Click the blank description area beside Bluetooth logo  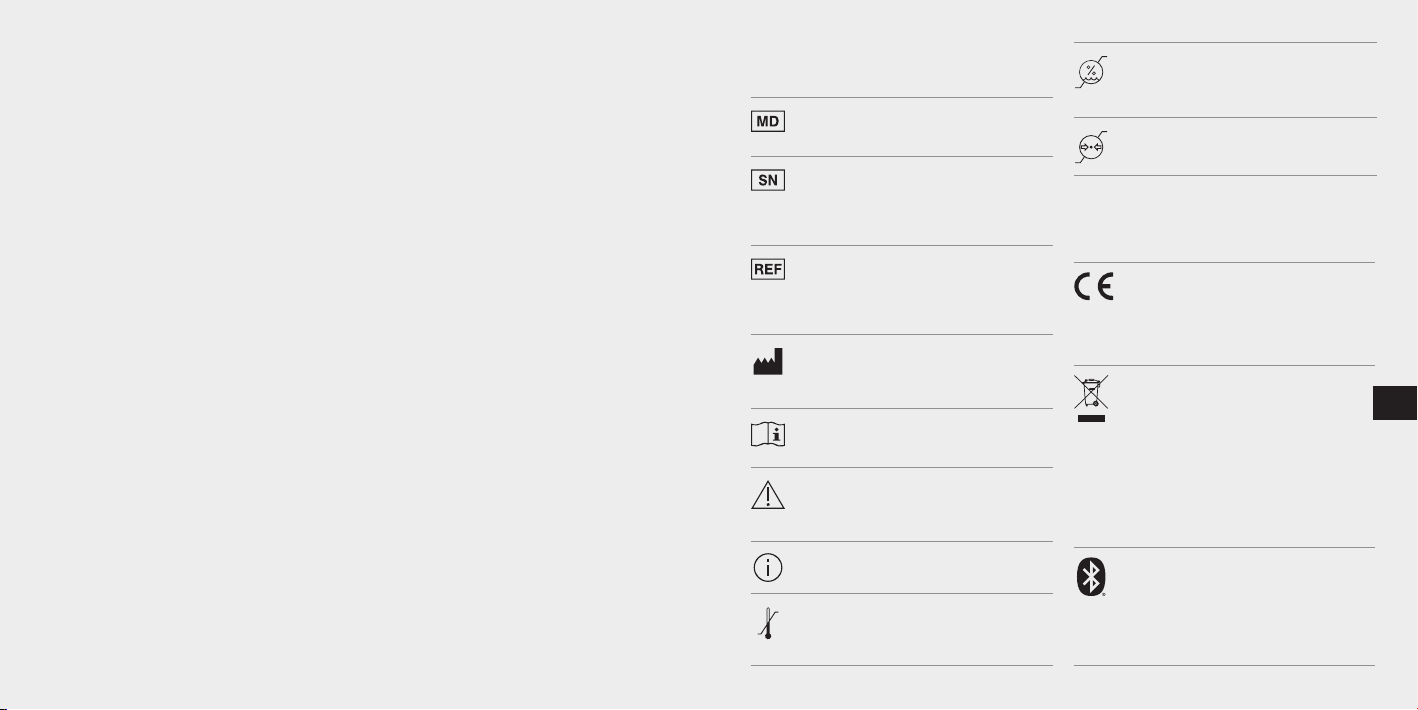tap(1245, 606)
